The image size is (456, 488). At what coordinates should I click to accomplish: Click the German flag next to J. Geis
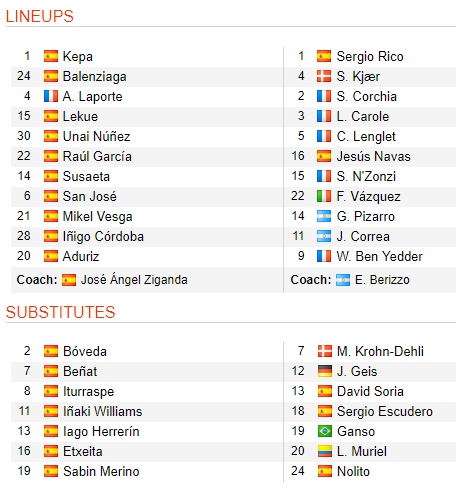[325, 371]
